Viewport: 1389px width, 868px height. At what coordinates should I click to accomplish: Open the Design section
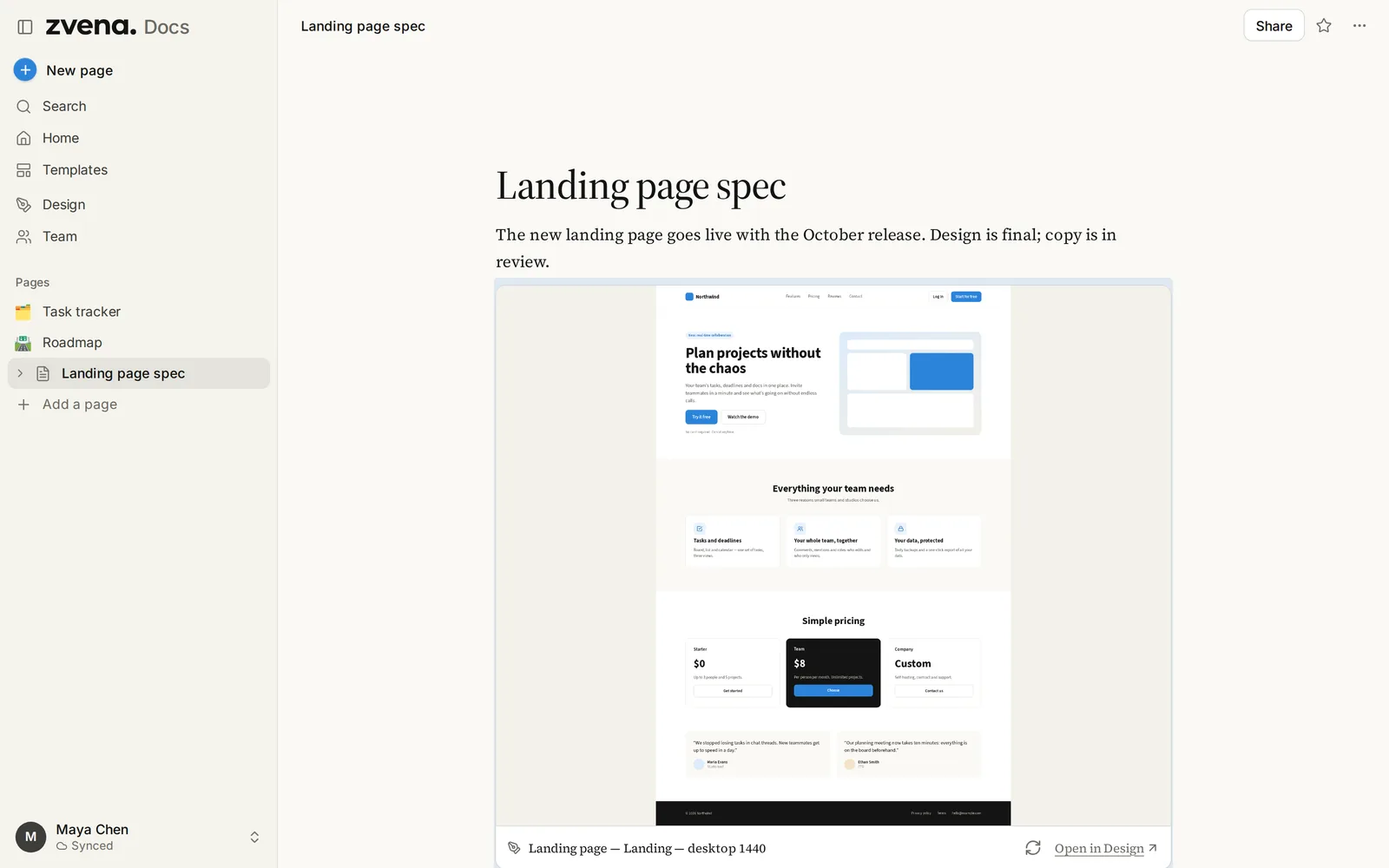coord(139,205)
